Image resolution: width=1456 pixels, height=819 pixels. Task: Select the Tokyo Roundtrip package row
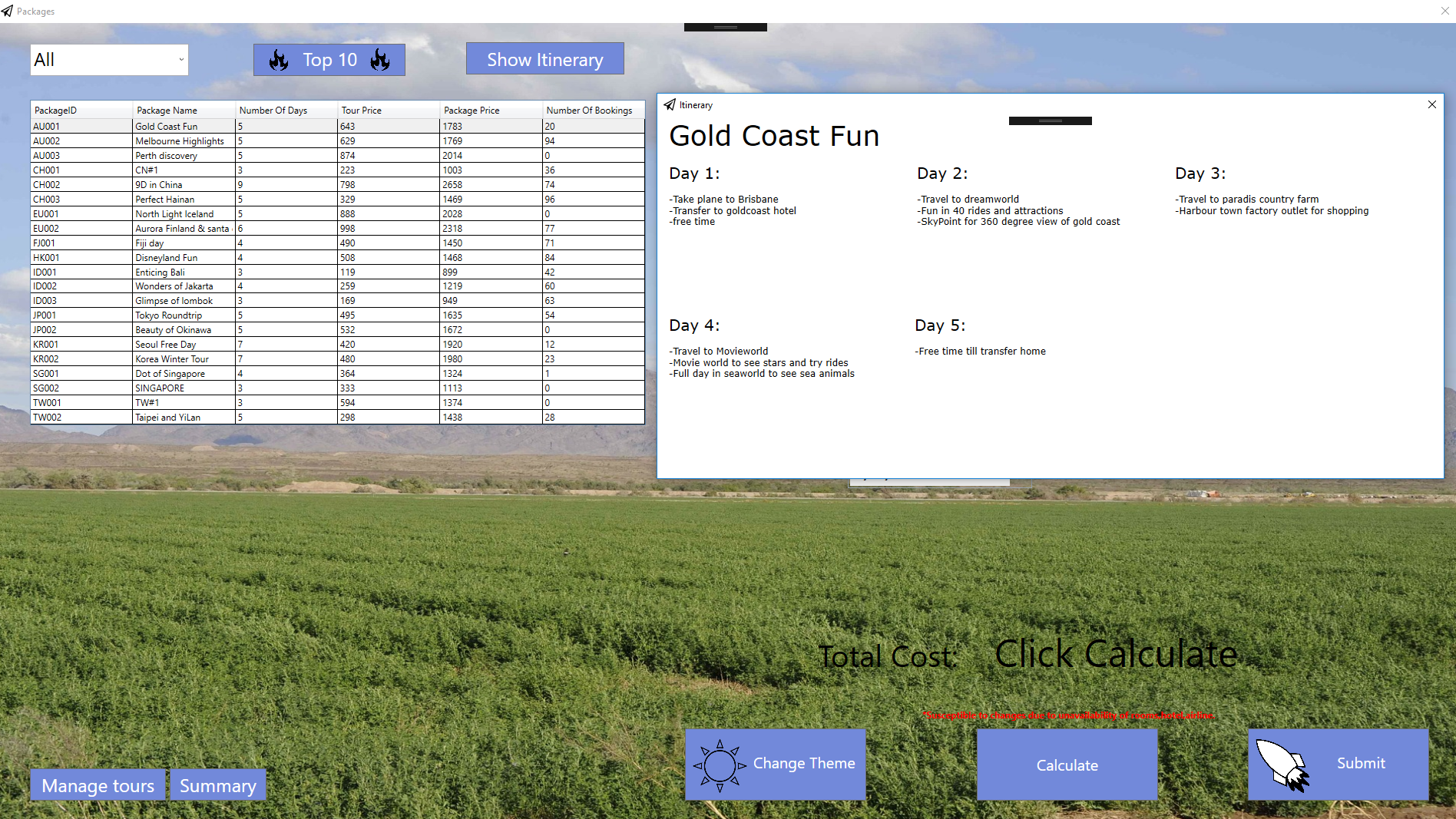tap(169, 315)
